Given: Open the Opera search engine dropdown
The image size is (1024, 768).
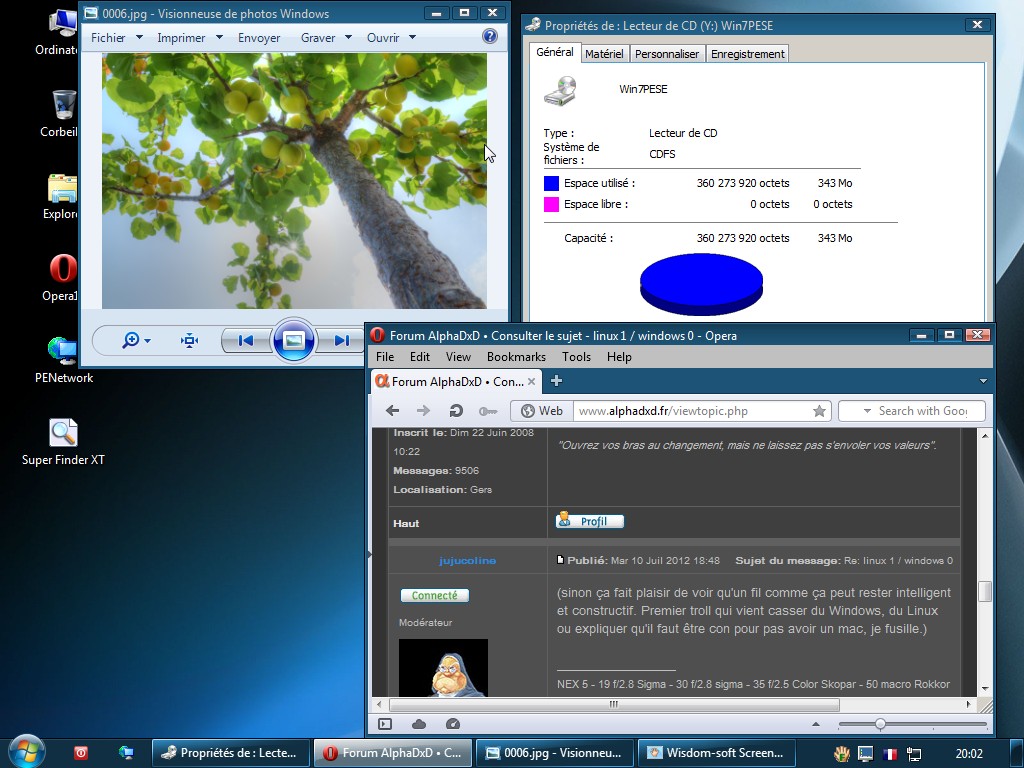Looking at the screenshot, I should click(x=867, y=411).
